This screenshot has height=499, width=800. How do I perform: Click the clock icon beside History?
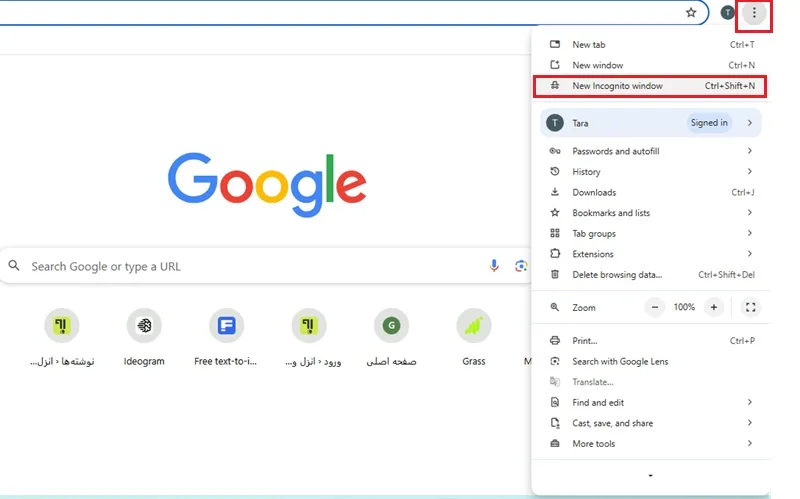pos(555,171)
